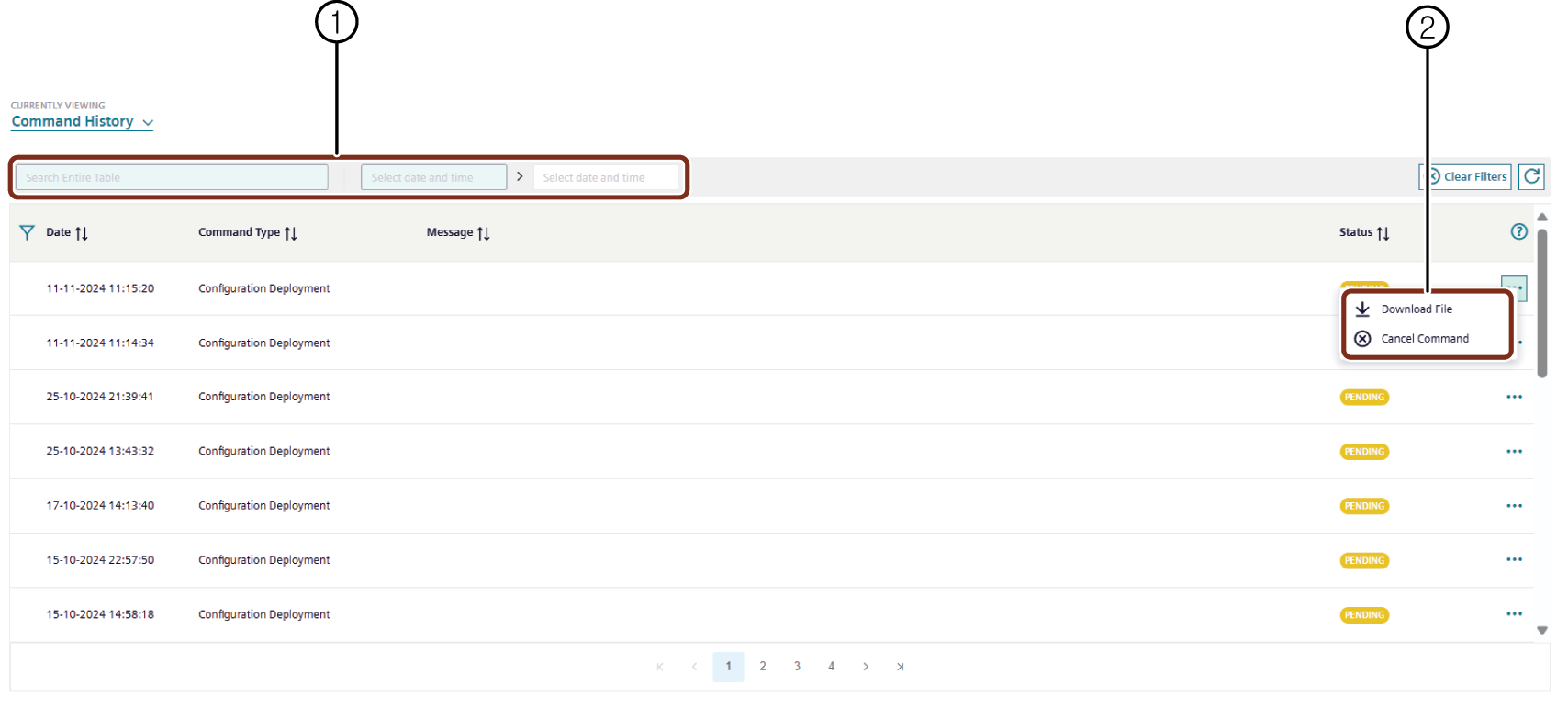1568x708 pixels.
Task: Click the table scrollbar up arrow
Action: pyautogui.click(x=1542, y=217)
